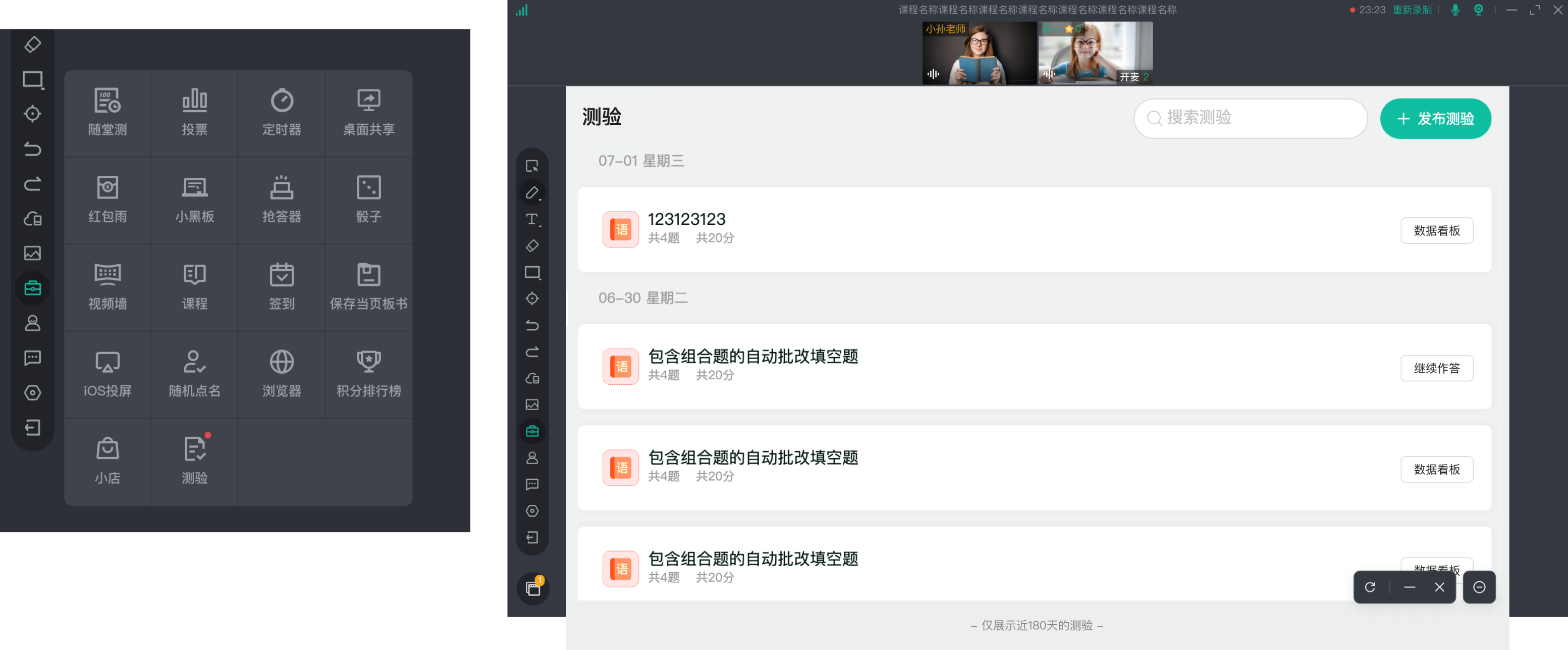Screen dimensions: 1568x650
Task: Open chat message icon in classroom toolbar
Action: tap(532, 484)
